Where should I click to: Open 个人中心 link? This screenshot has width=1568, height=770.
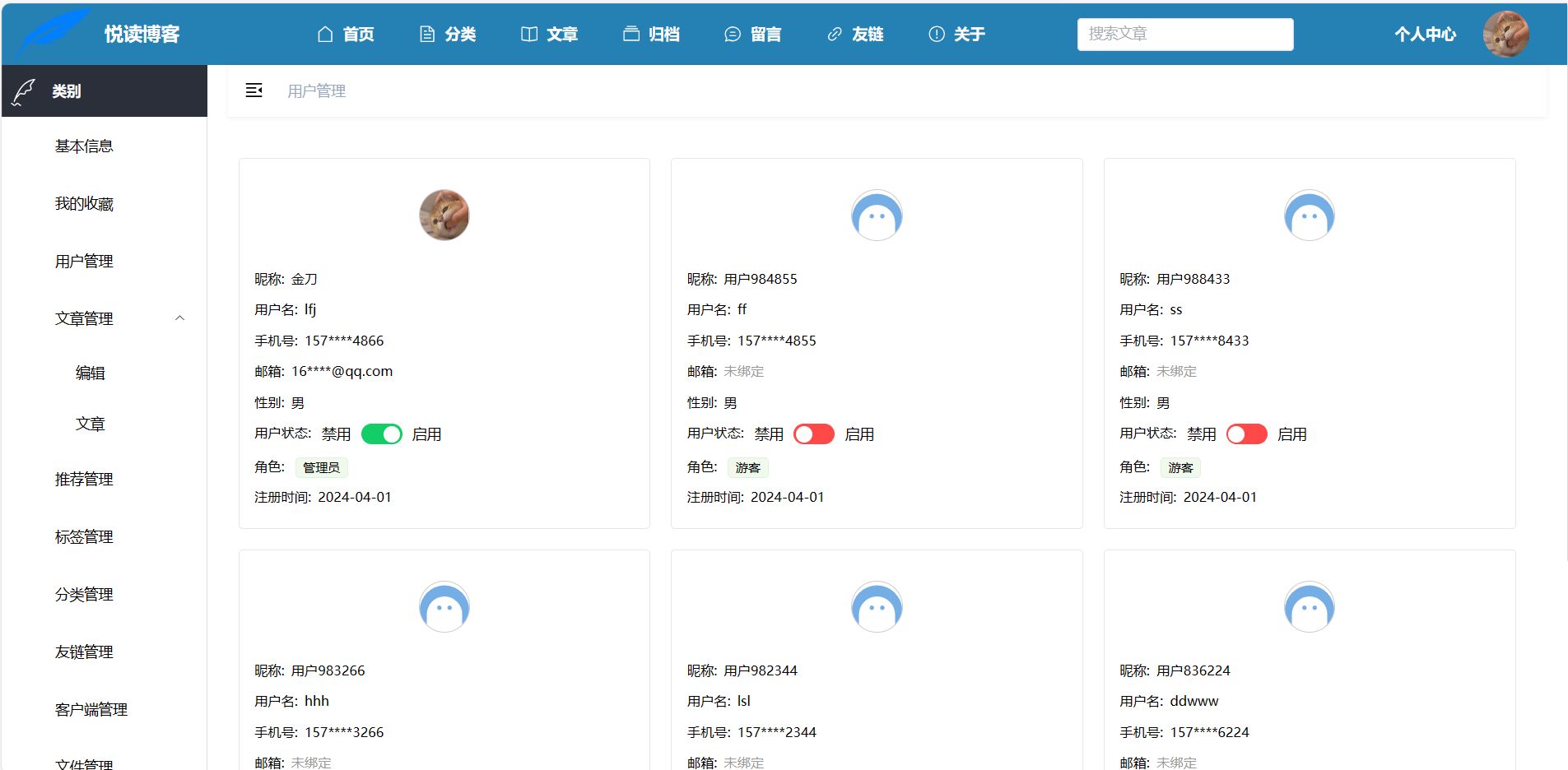tap(1426, 34)
